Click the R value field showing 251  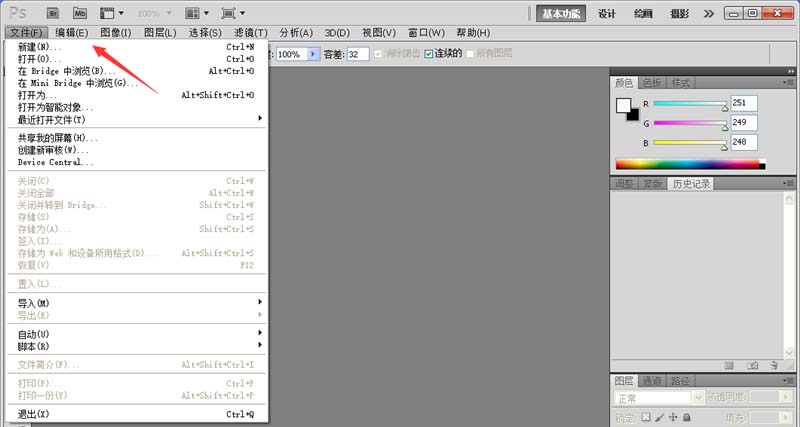pyautogui.click(x=744, y=103)
